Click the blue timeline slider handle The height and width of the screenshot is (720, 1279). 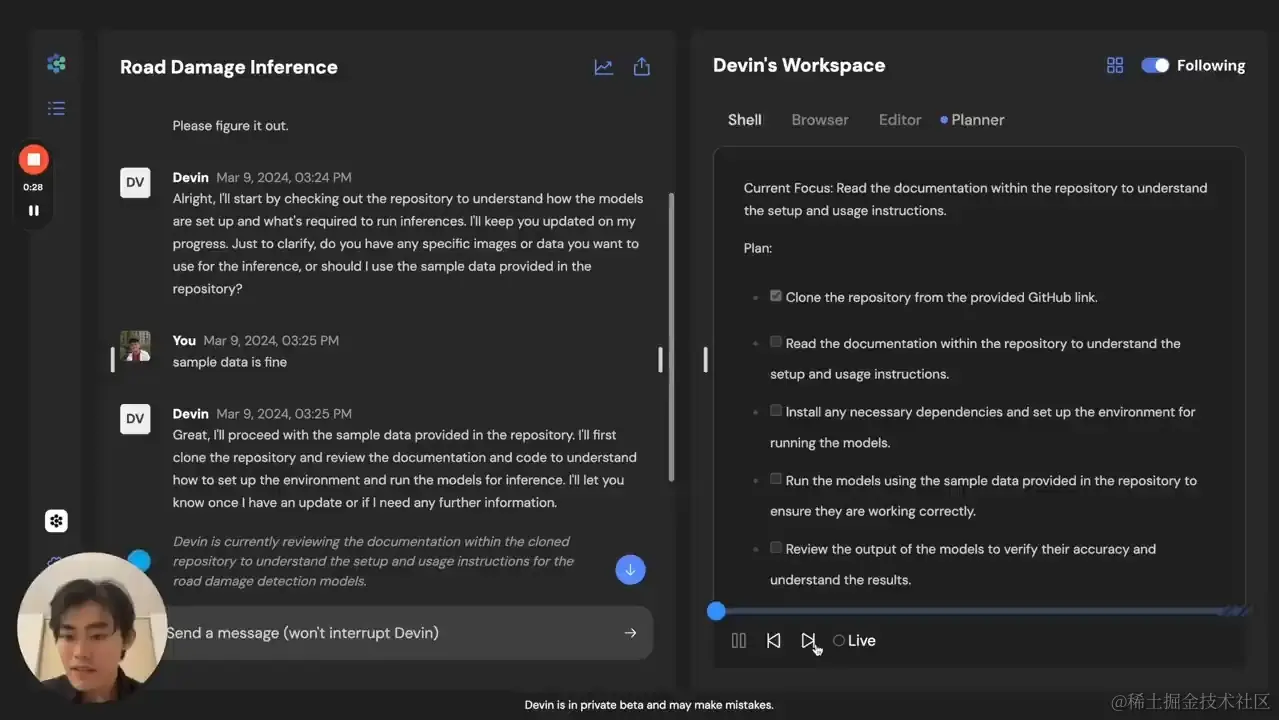pos(716,611)
